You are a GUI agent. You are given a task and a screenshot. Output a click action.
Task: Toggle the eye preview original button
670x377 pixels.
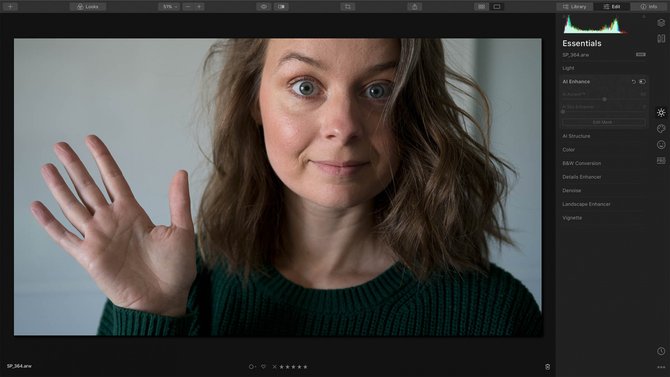(x=264, y=6)
